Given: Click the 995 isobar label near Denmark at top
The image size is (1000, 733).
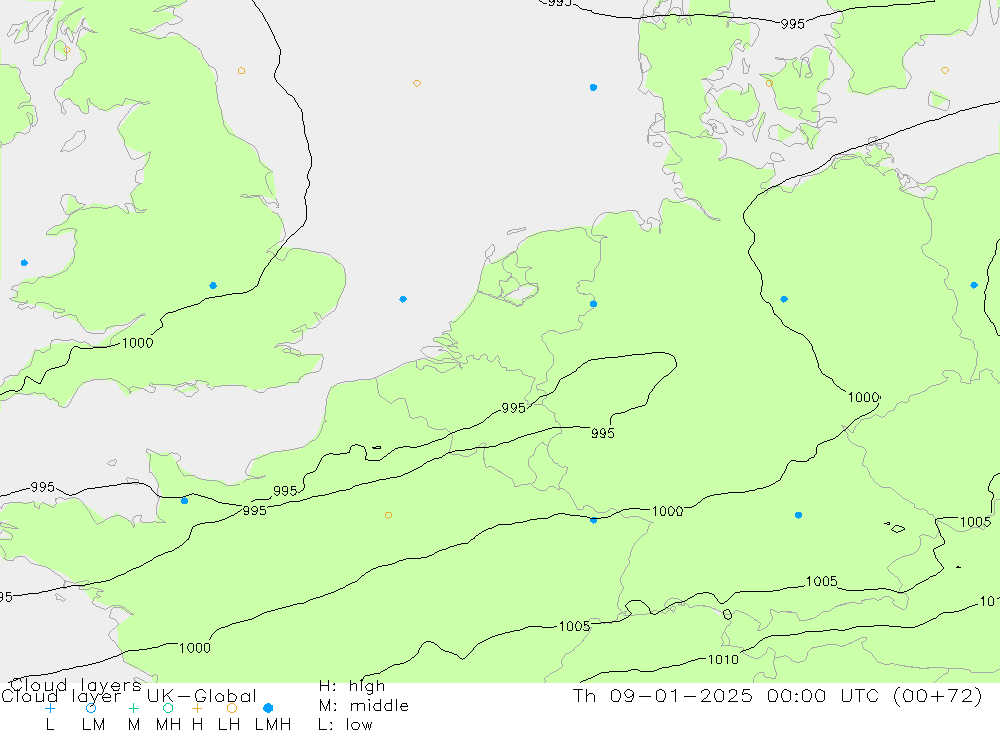Looking at the screenshot, I should pos(793,24).
